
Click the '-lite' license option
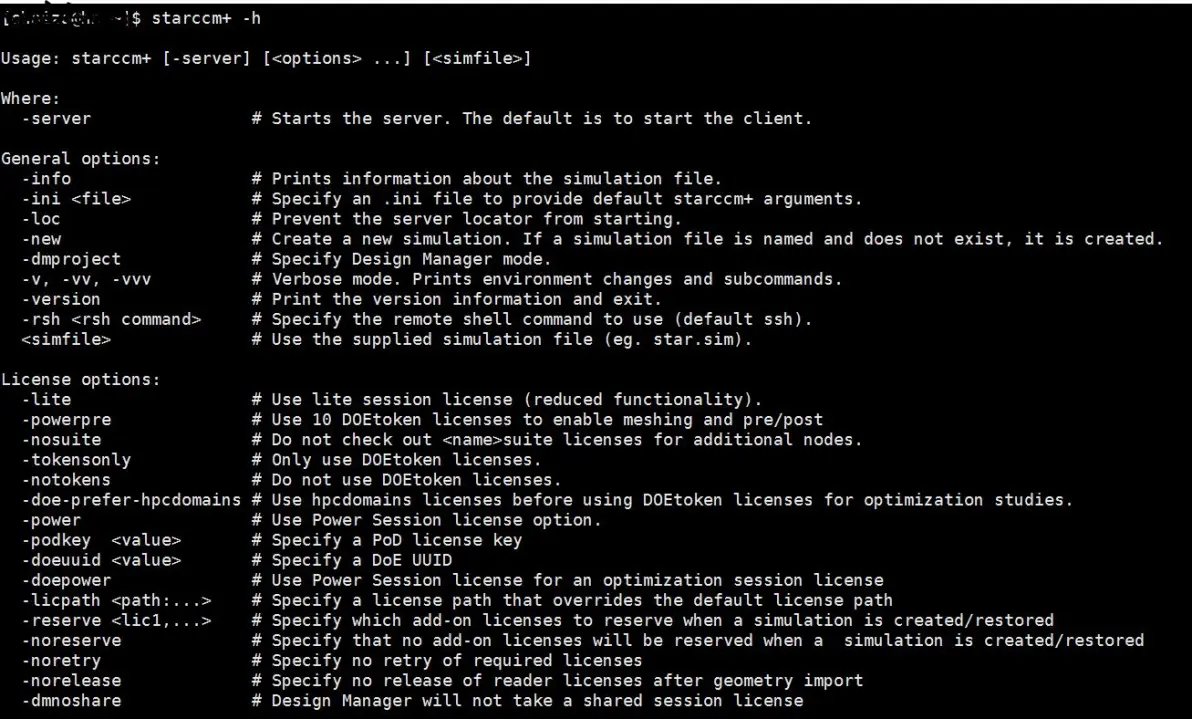coord(46,400)
